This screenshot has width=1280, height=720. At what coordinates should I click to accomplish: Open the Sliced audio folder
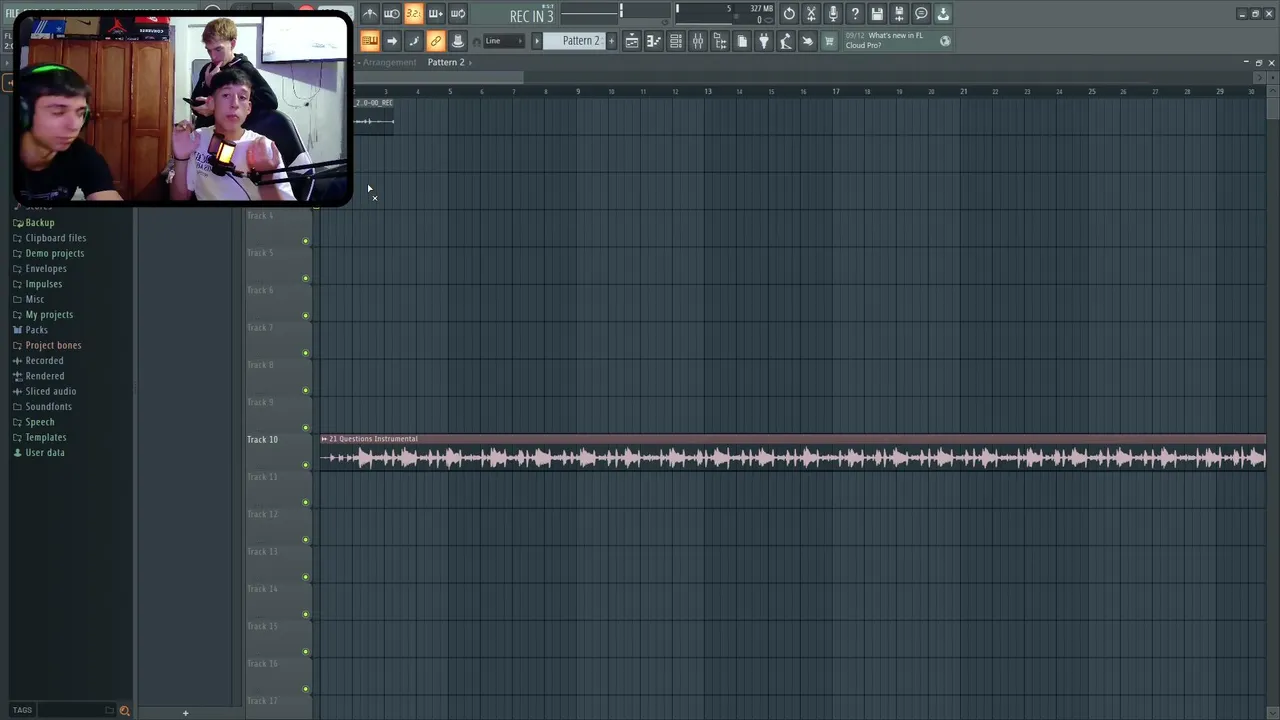pyautogui.click(x=44, y=391)
